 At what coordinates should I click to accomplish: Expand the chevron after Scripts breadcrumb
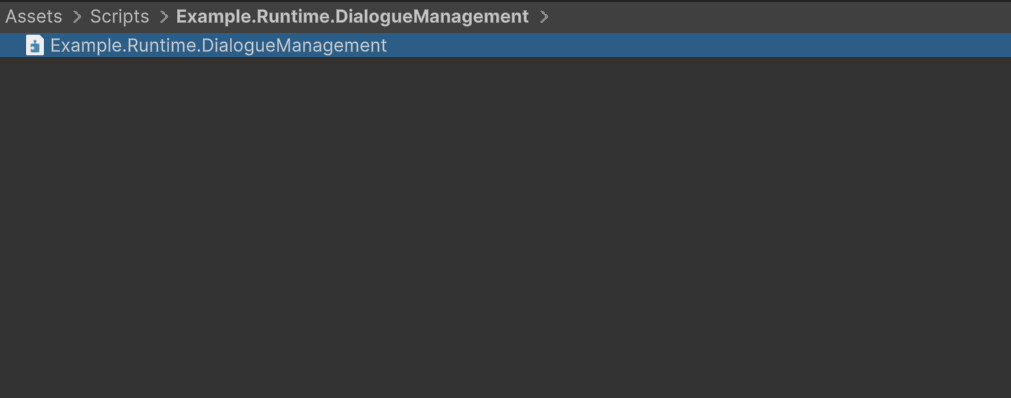pyautogui.click(x=163, y=17)
